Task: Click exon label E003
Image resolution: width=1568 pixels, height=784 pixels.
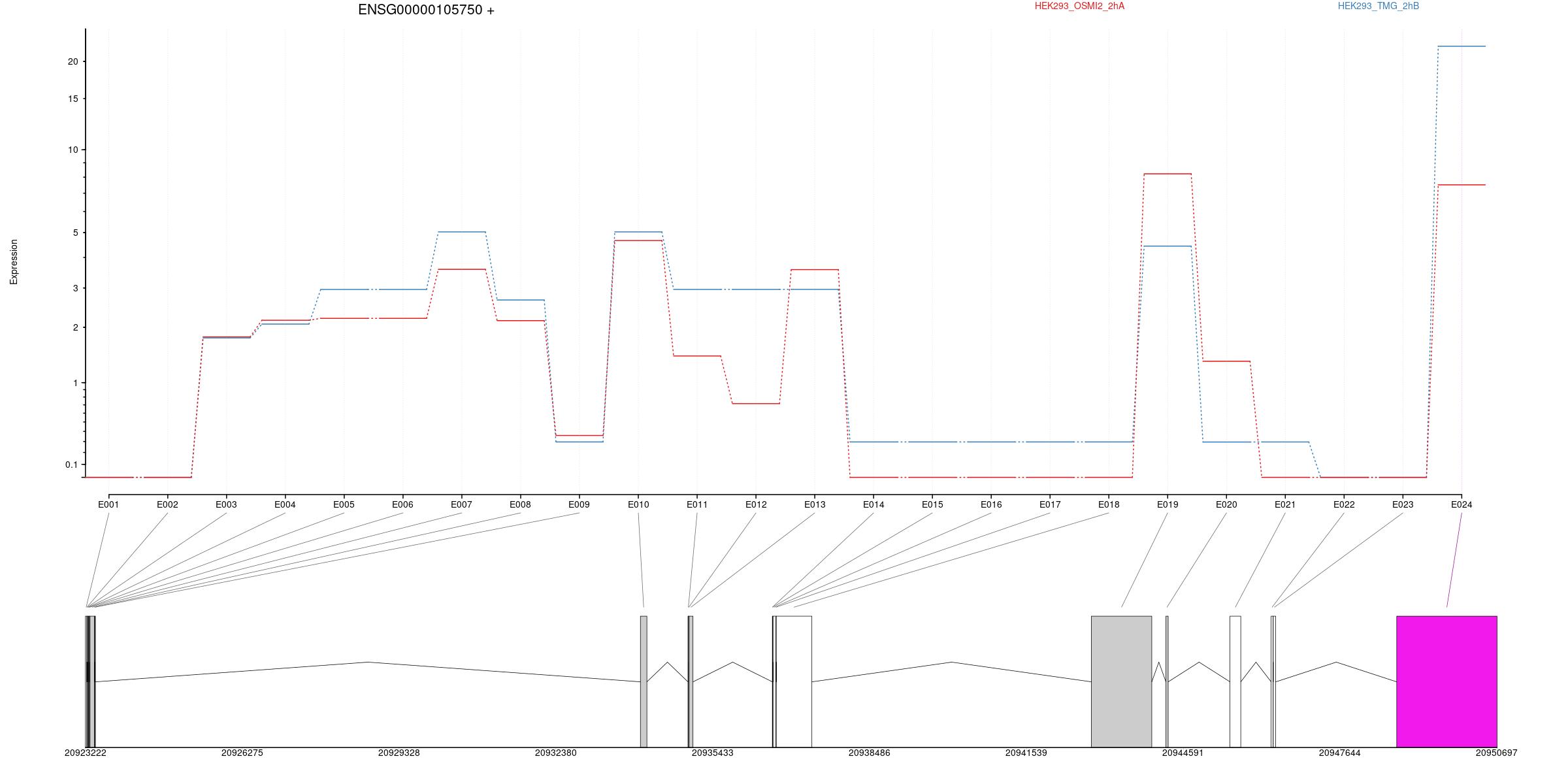Action: tap(226, 504)
